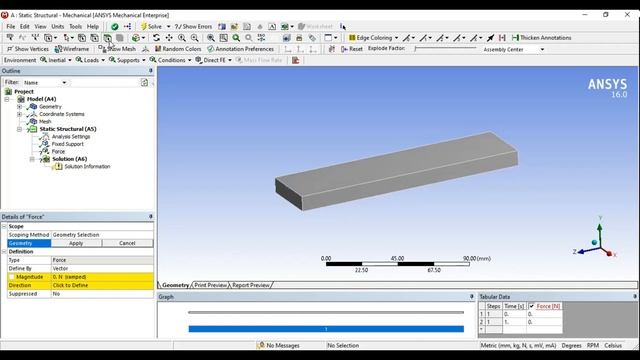Viewport: 640px width, 360px height.
Task: Choose the Face selection filter
Action: [107, 38]
